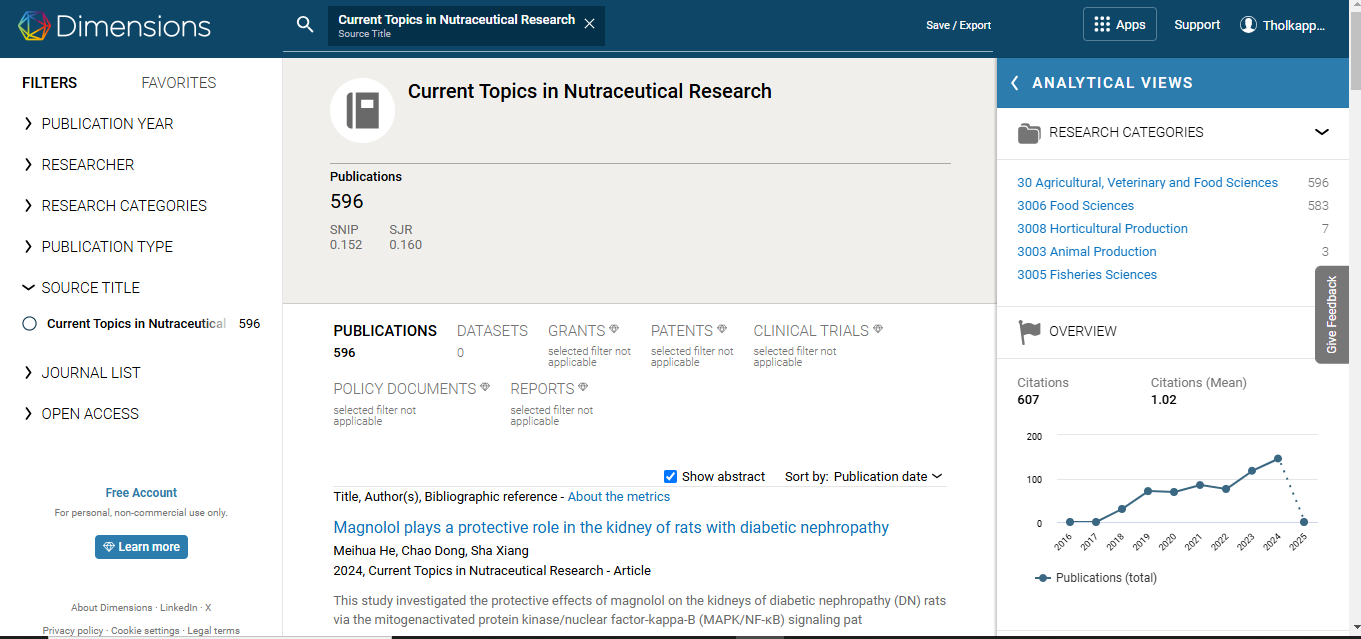Remove the Source Title search filter chip

coord(589,25)
